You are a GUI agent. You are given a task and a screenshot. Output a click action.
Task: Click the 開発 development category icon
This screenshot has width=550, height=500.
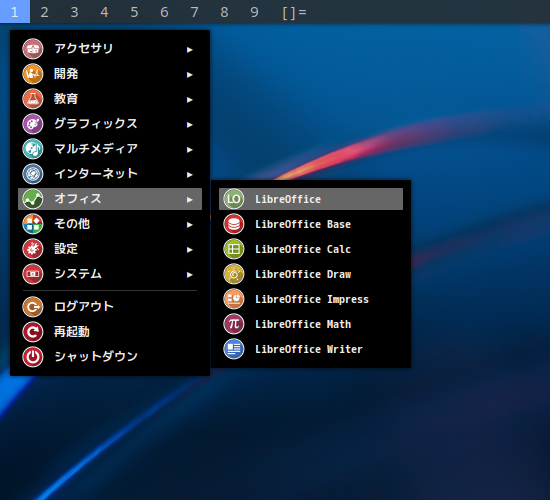[x=33, y=74]
